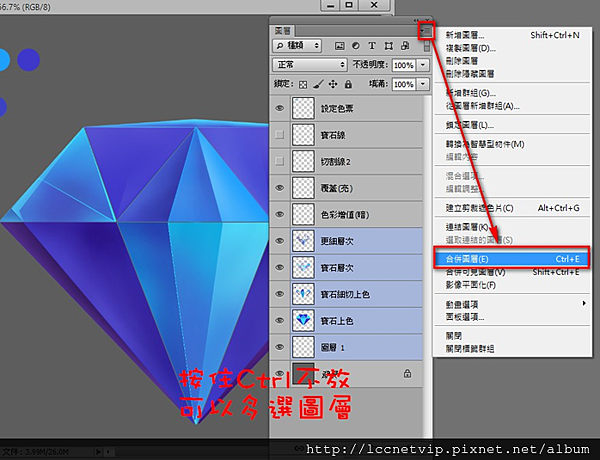Choose 鎖定圖層(L) from the menu
The width and height of the screenshot is (600, 460).
[513, 125]
